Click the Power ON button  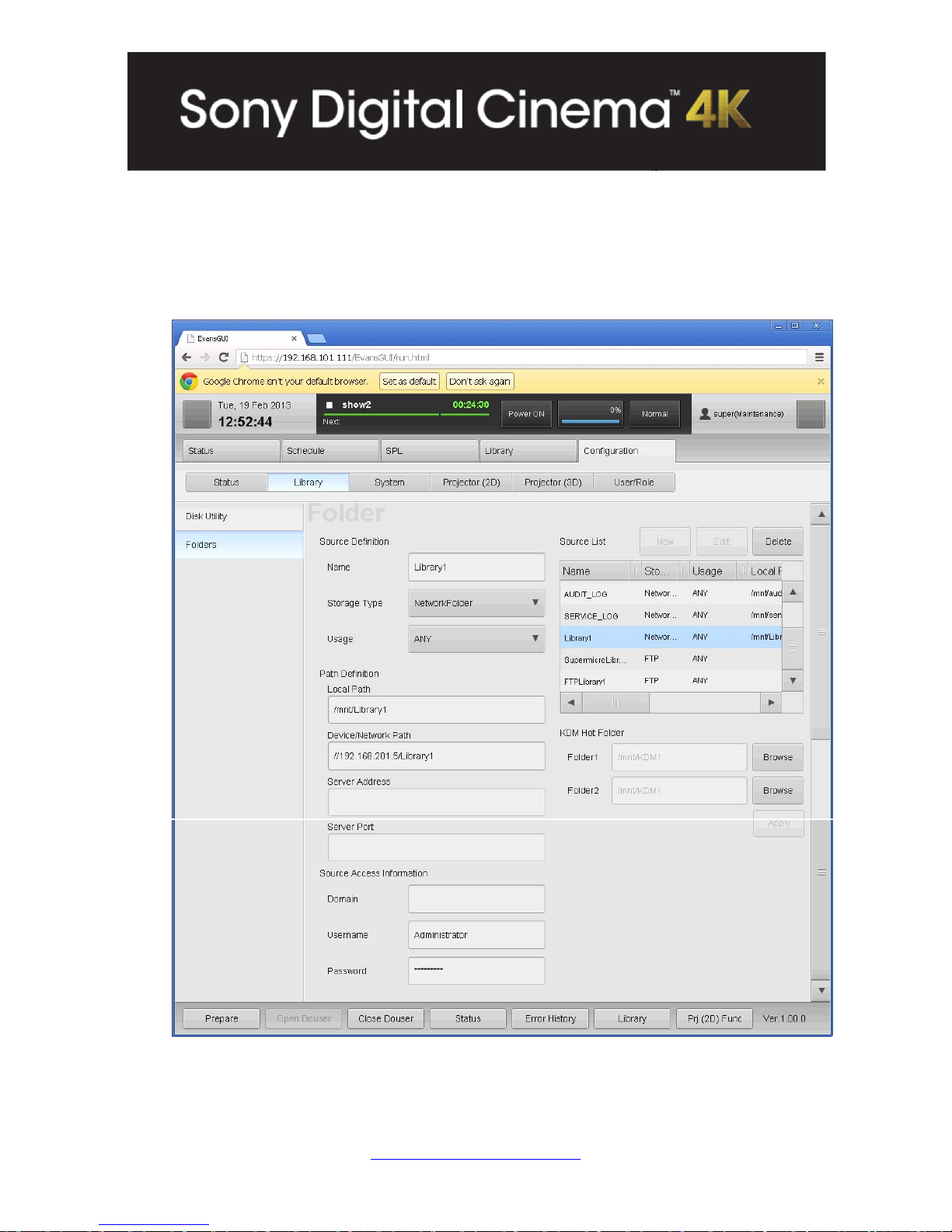pos(526,414)
